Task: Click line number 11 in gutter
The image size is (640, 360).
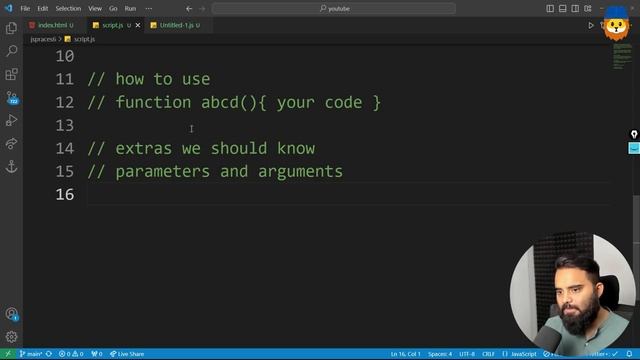Action: tap(65, 79)
